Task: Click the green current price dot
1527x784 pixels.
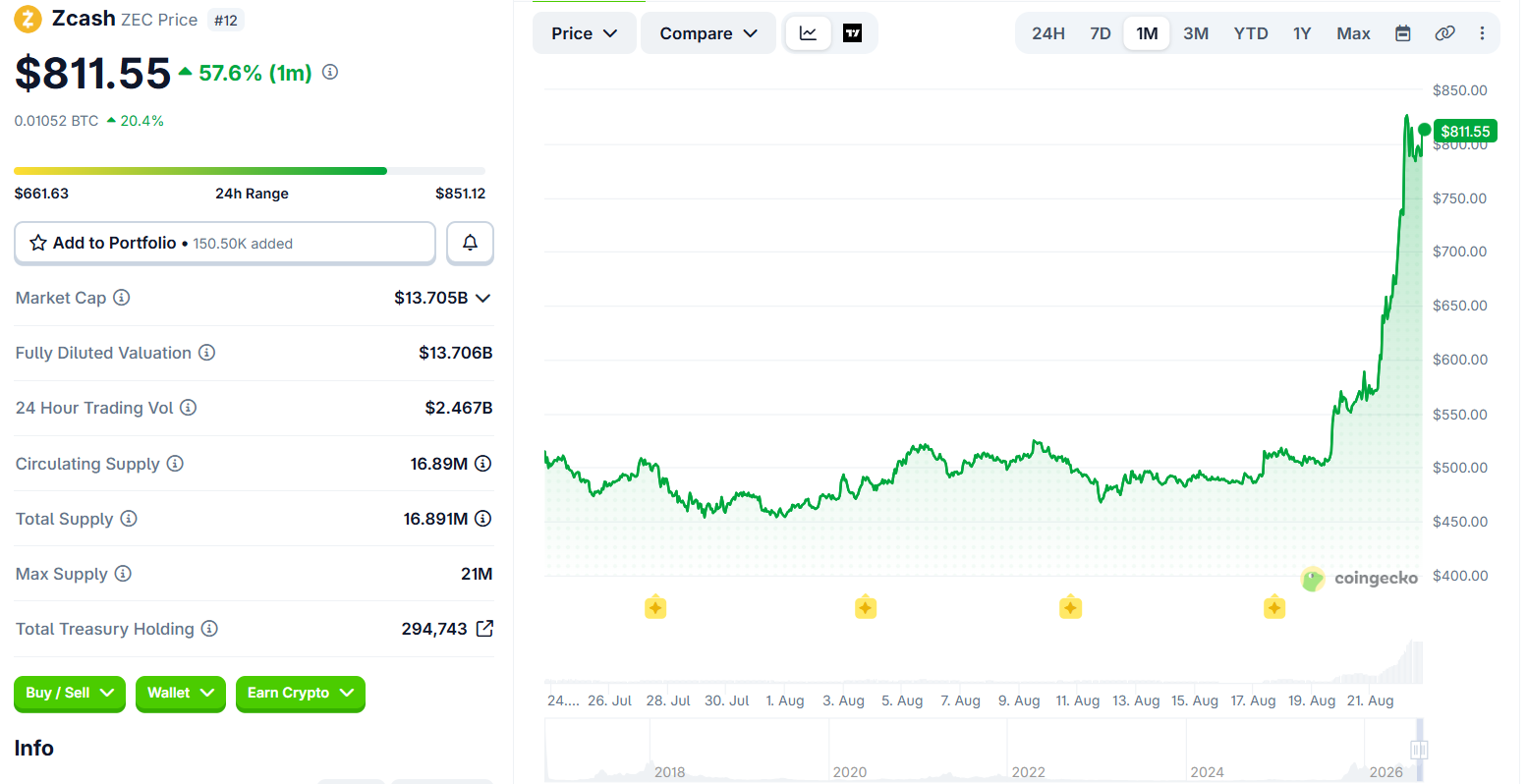Action: click(x=1424, y=130)
